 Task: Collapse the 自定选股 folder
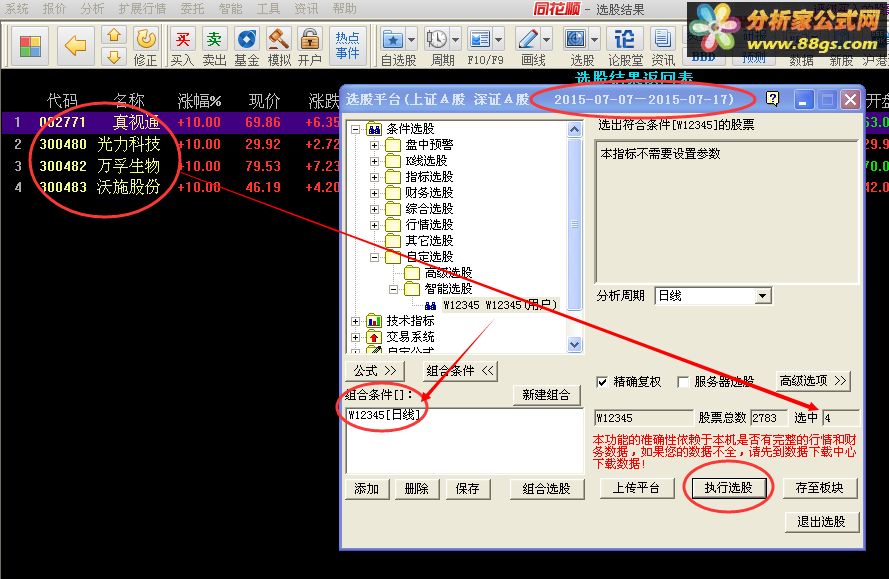click(x=374, y=257)
